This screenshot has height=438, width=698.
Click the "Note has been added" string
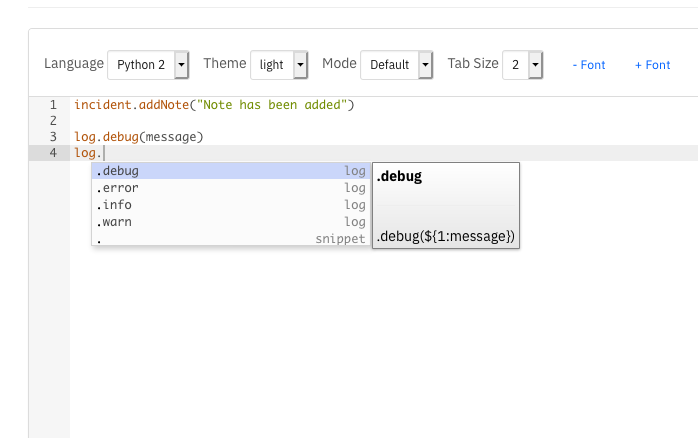(272, 105)
